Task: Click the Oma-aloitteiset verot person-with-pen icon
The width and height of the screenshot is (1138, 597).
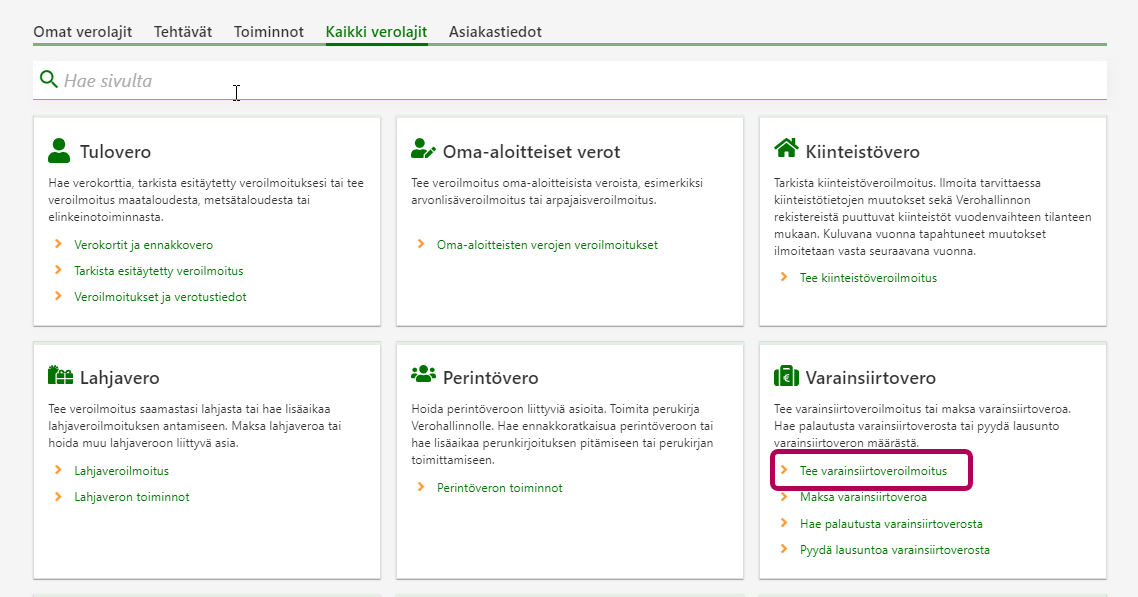Action: (423, 150)
